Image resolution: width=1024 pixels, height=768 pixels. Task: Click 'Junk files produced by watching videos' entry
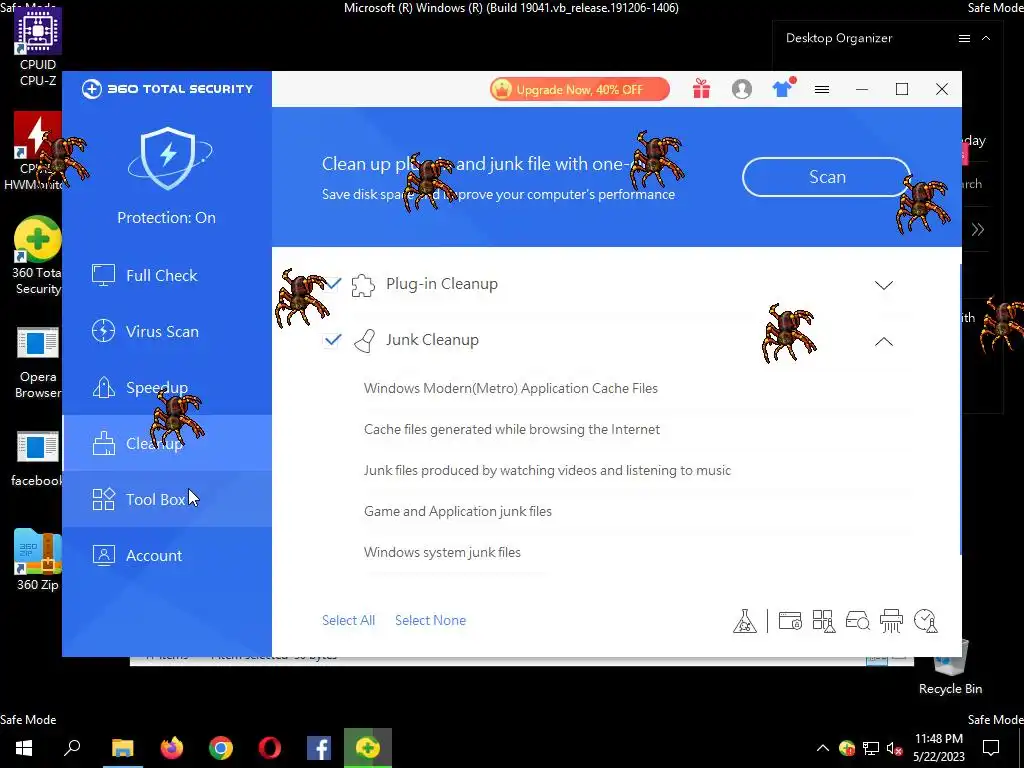click(547, 471)
